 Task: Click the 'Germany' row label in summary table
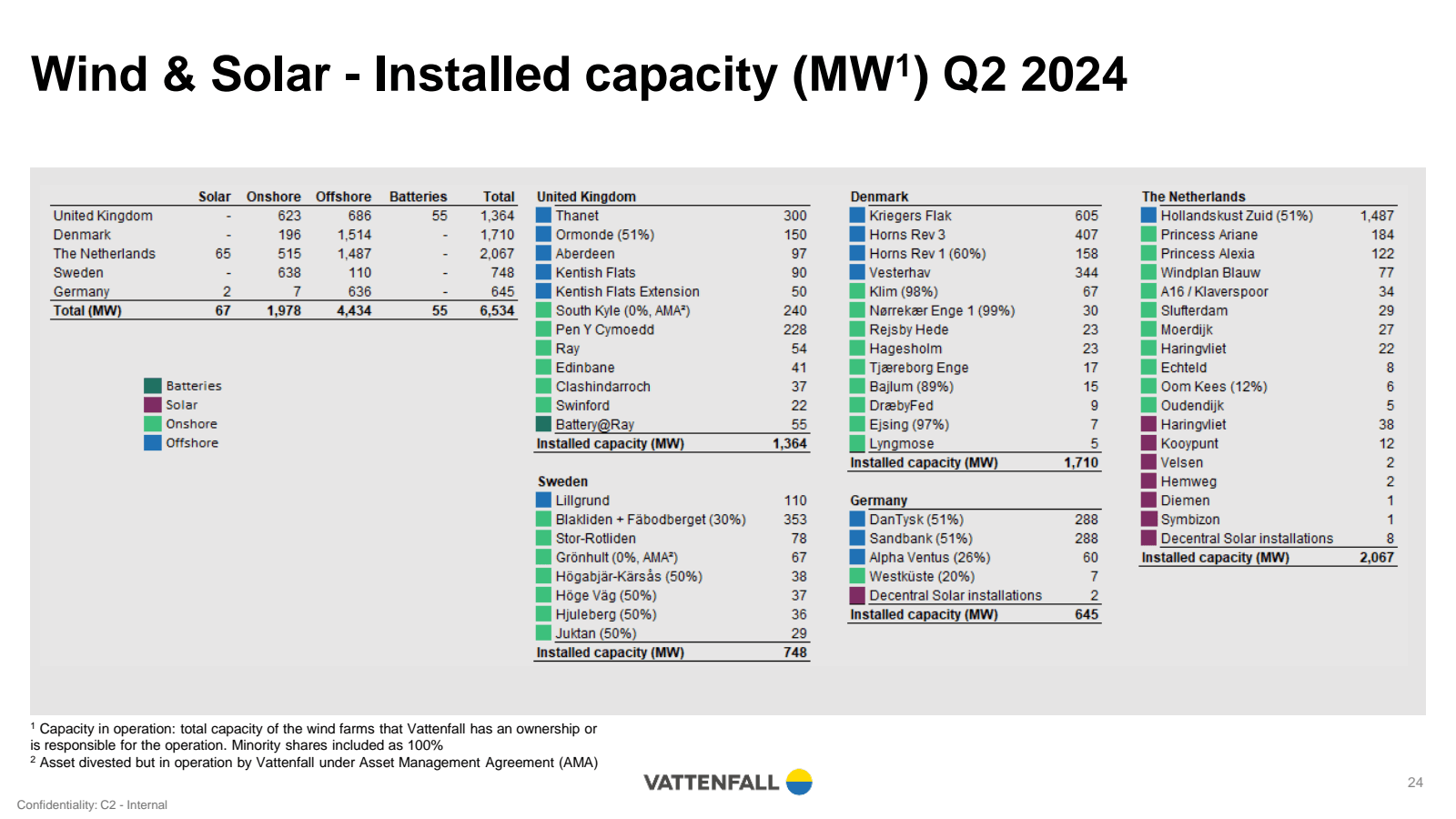click(x=81, y=292)
